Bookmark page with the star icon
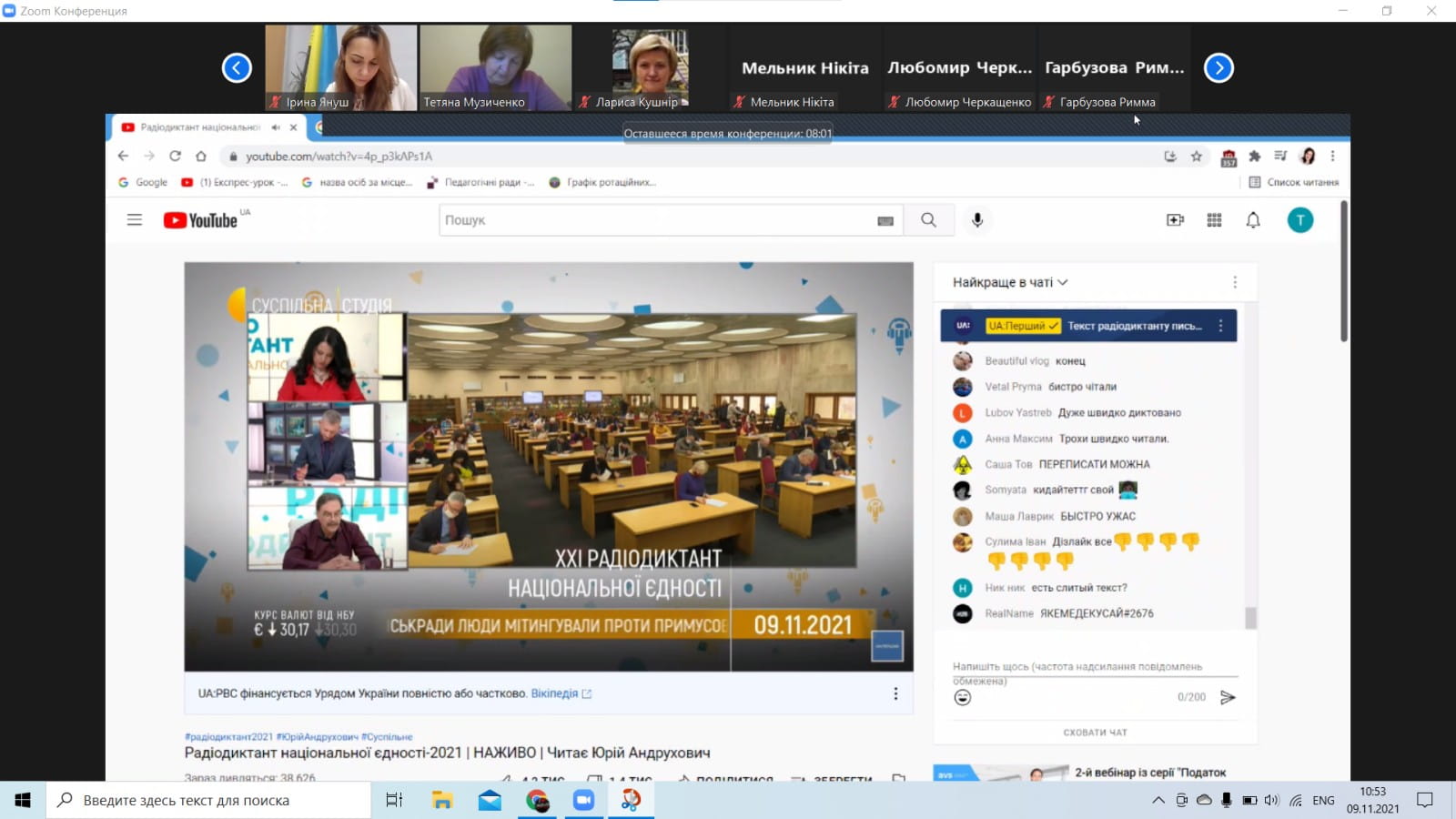Image resolution: width=1456 pixels, height=819 pixels. pyautogui.click(x=1197, y=157)
